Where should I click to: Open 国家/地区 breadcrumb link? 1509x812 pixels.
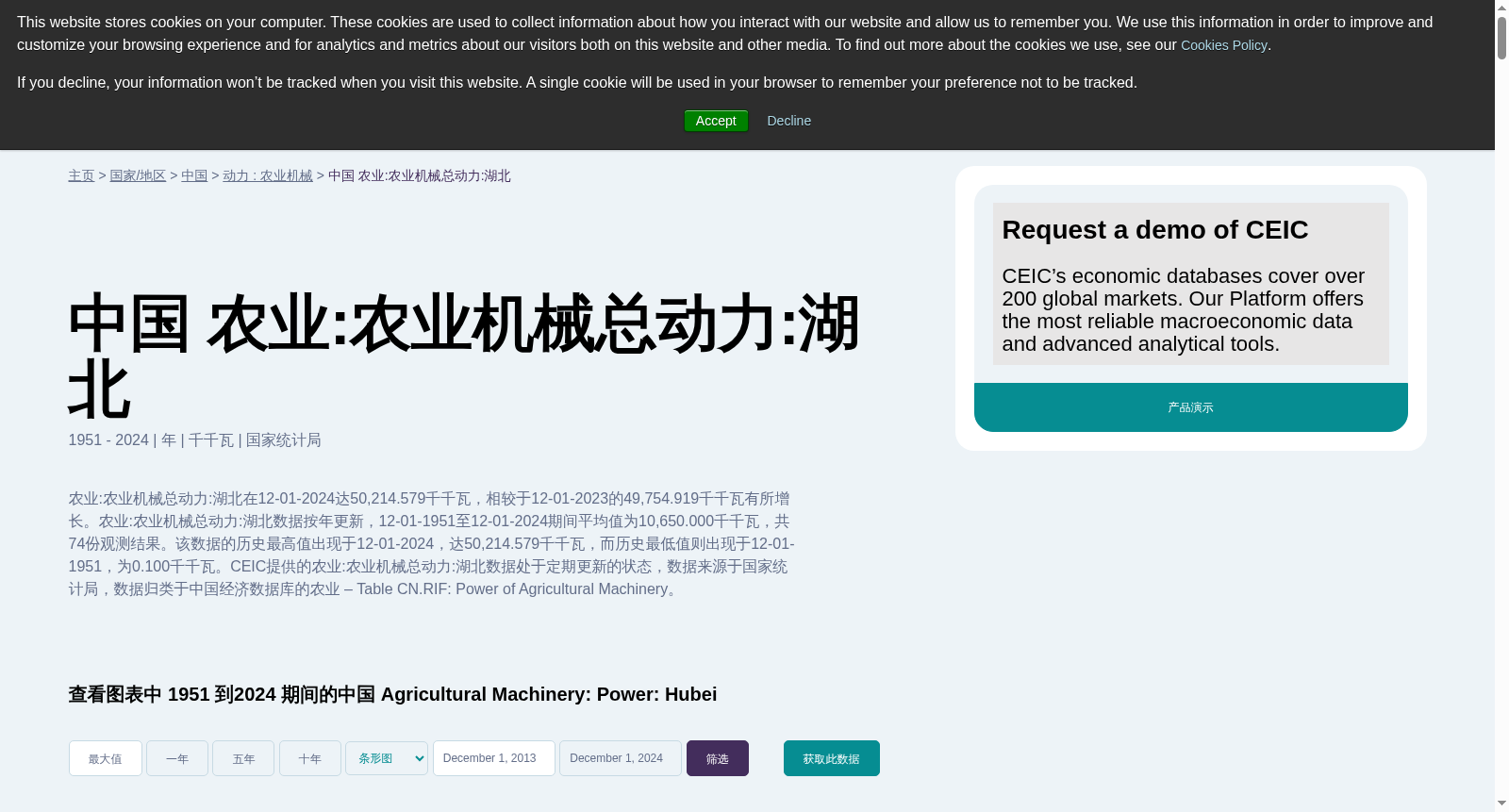click(138, 175)
